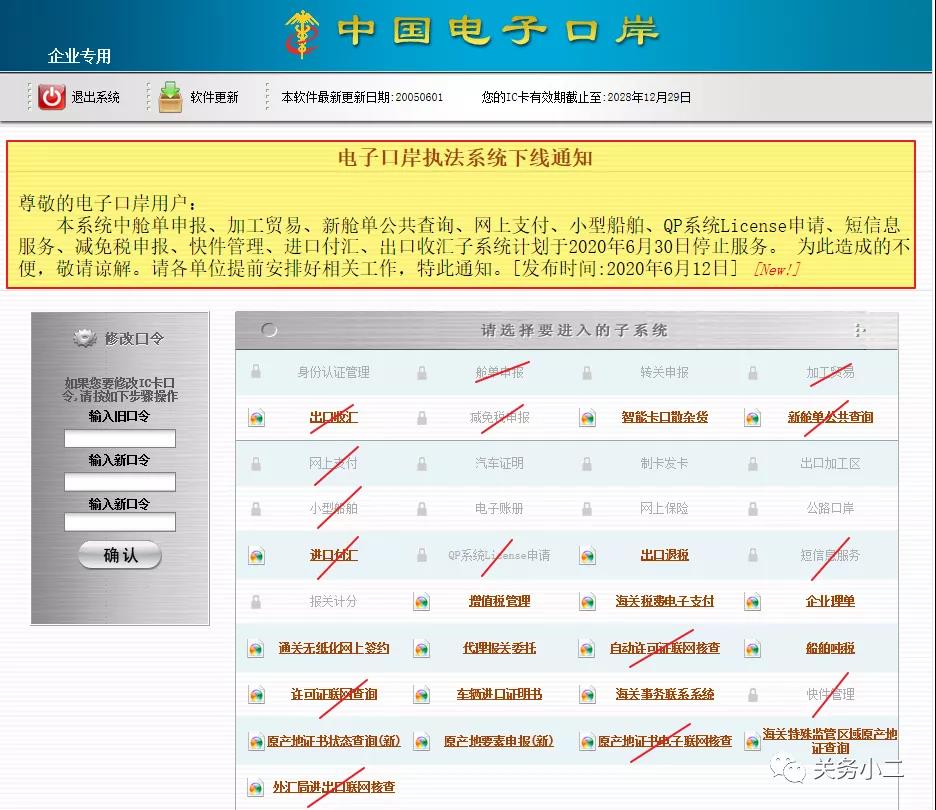Click the locked 转关申报 entry

(x=664, y=372)
